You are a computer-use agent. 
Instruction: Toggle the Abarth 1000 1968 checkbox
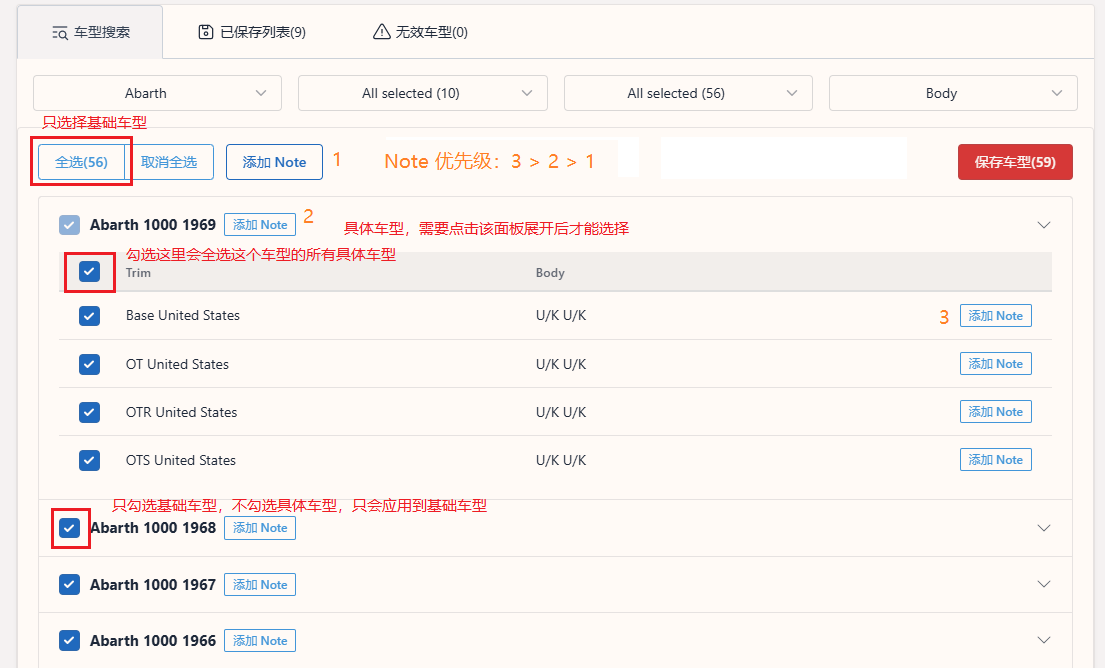point(69,528)
